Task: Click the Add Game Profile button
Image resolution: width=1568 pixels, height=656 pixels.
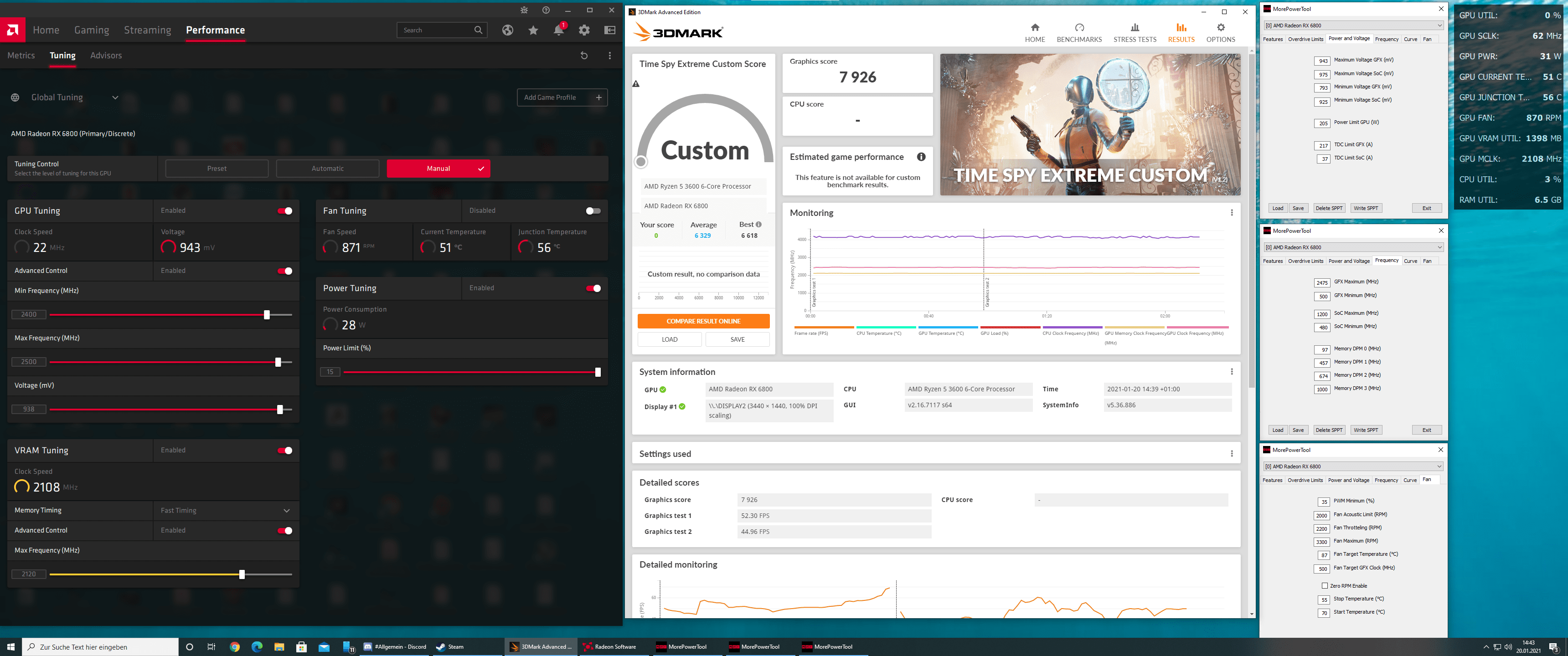Action: [562, 97]
